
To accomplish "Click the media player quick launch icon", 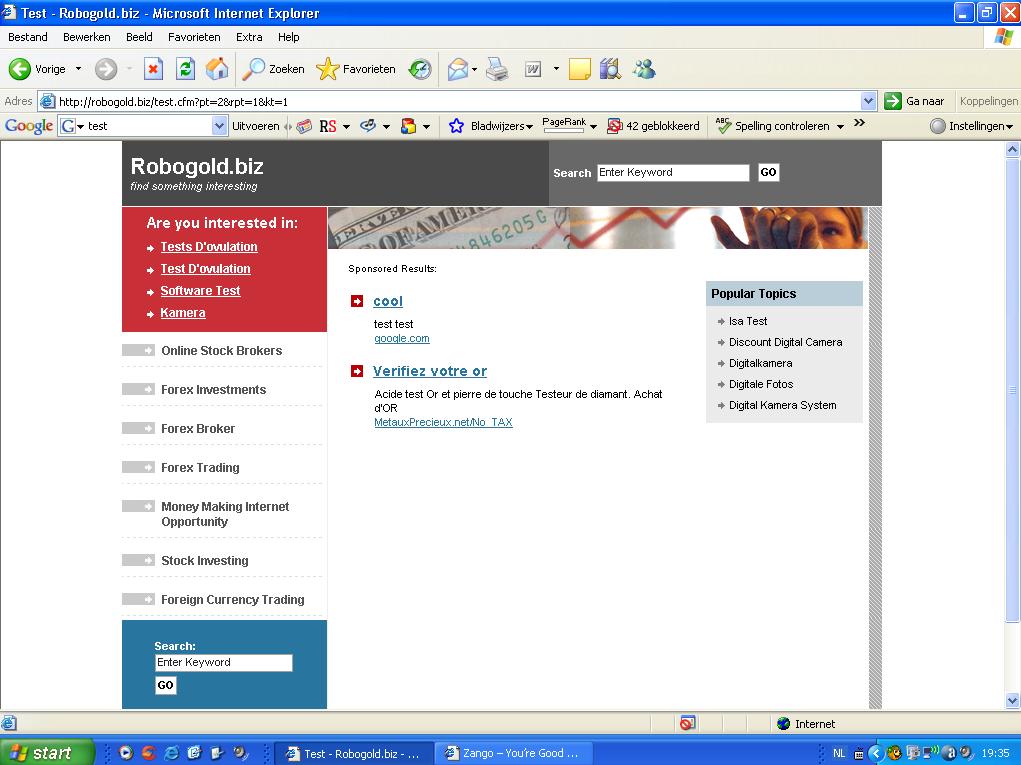I will click(126, 753).
